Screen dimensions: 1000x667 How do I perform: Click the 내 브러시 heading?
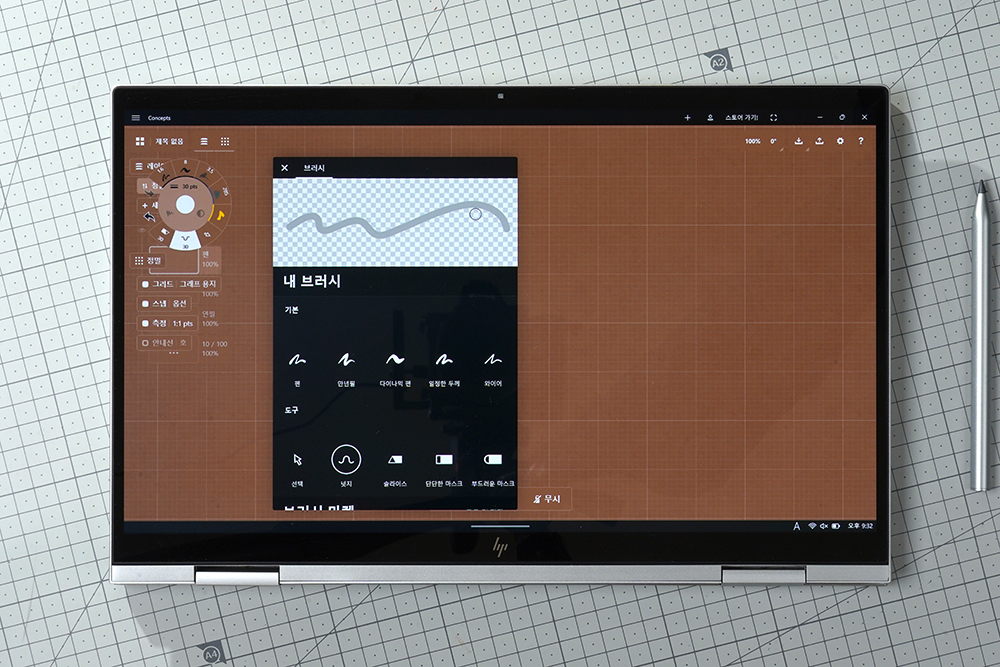(312, 281)
